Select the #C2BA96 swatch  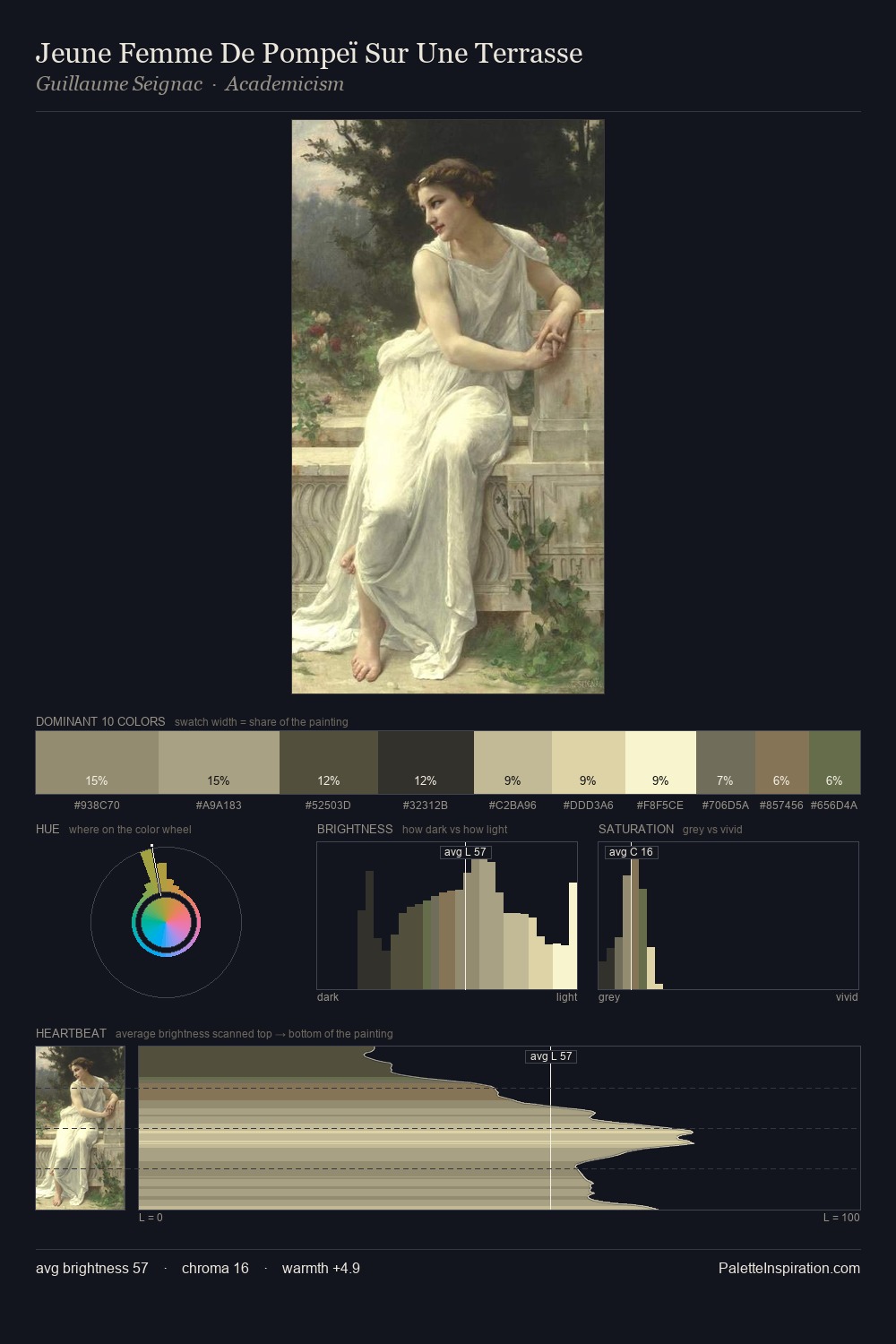coord(513,762)
